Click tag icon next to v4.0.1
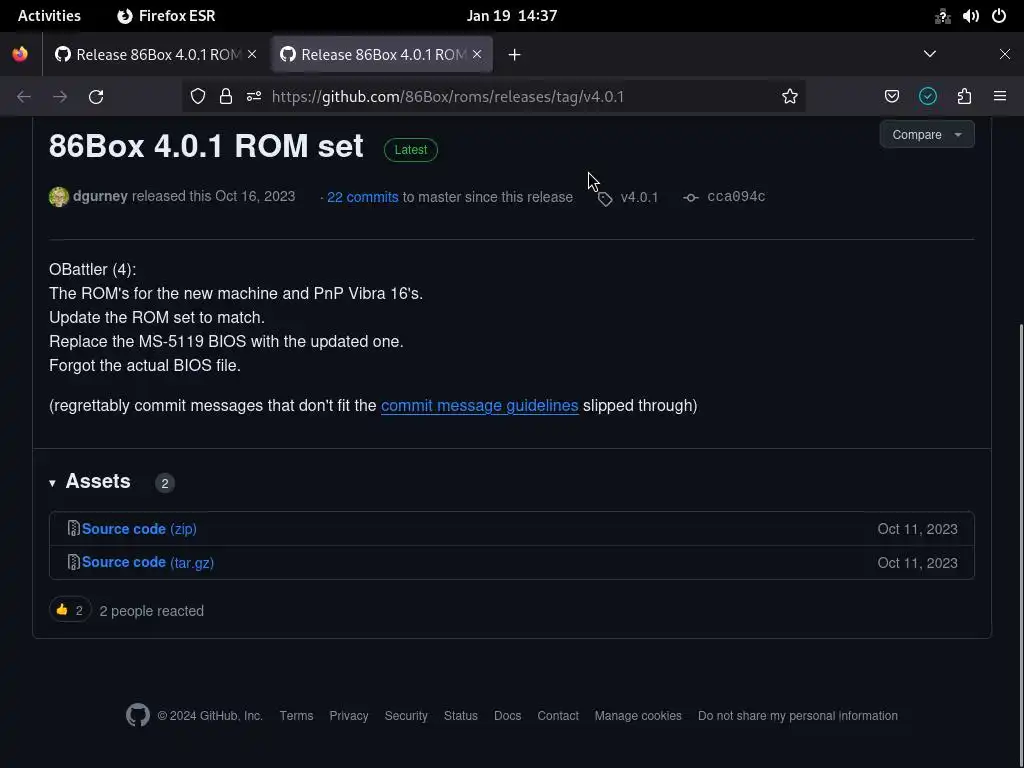 pos(605,199)
